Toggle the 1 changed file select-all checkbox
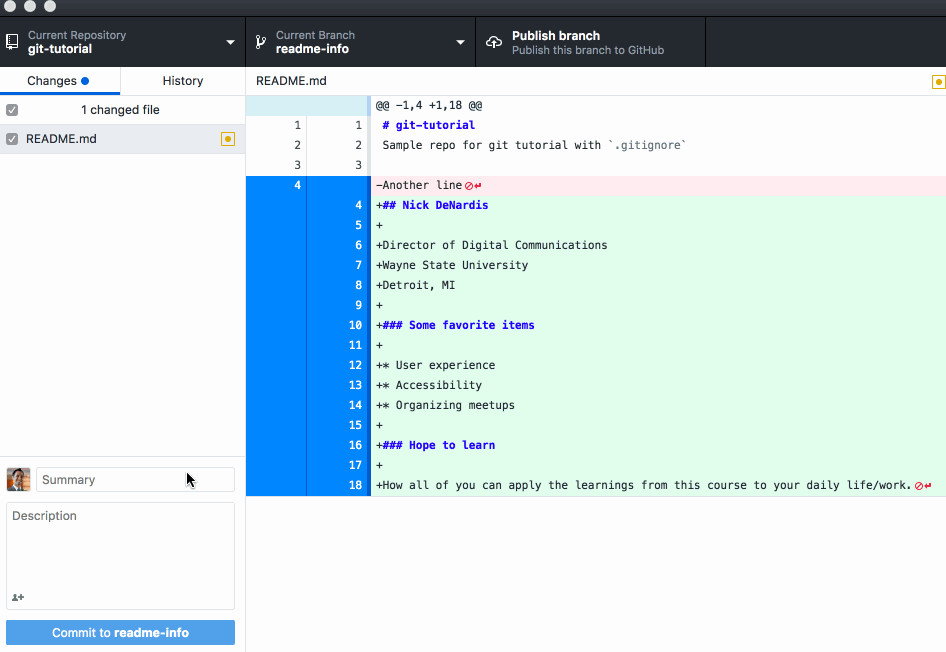This screenshot has width=946, height=652. [12, 109]
